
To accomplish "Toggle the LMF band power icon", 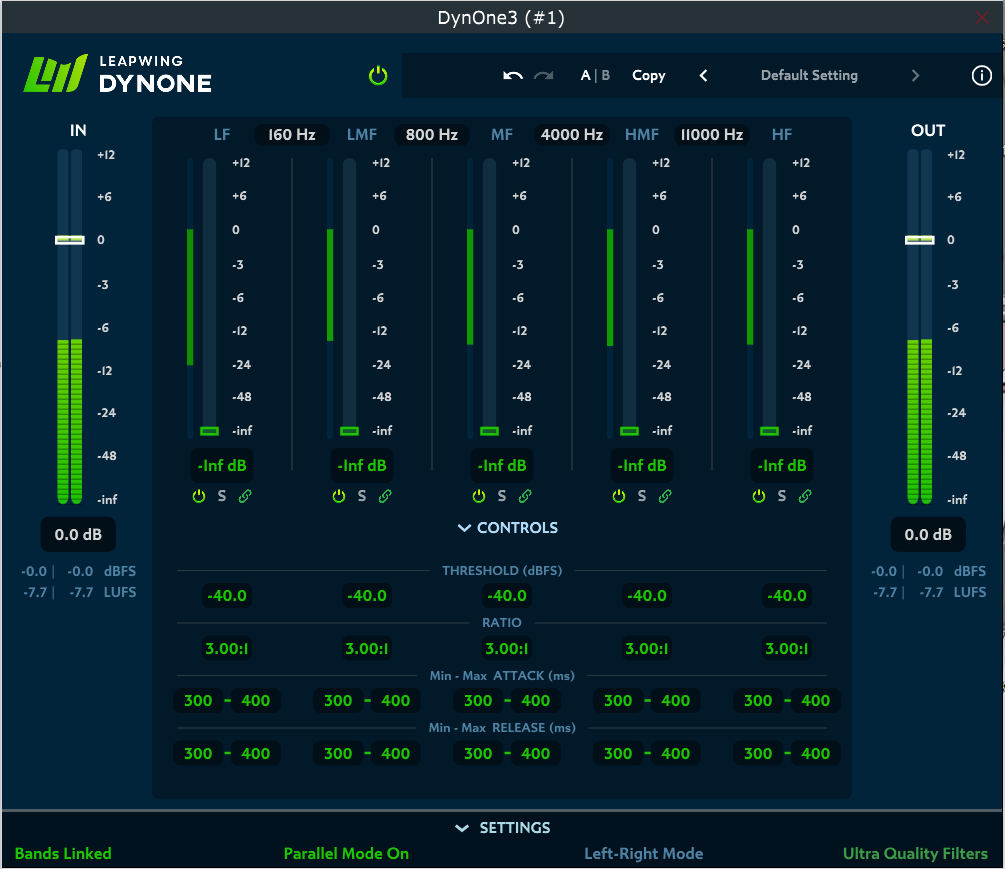I will [x=338, y=496].
